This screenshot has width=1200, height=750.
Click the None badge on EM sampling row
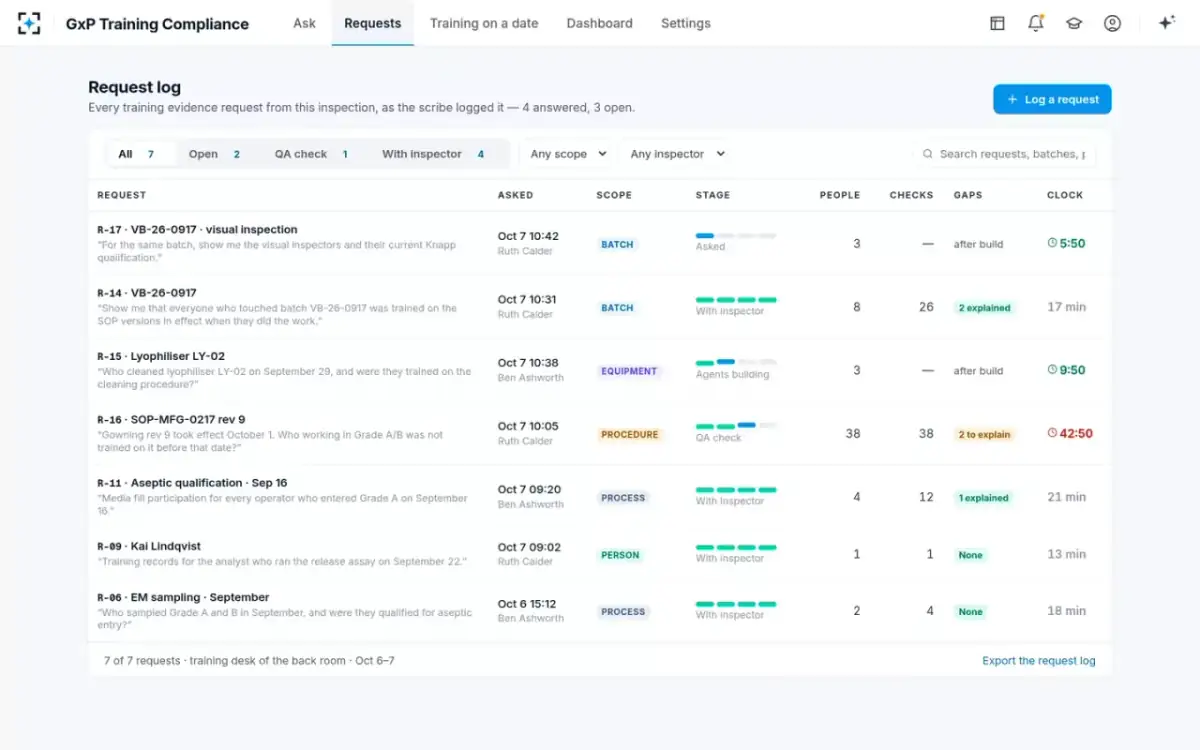click(970, 612)
